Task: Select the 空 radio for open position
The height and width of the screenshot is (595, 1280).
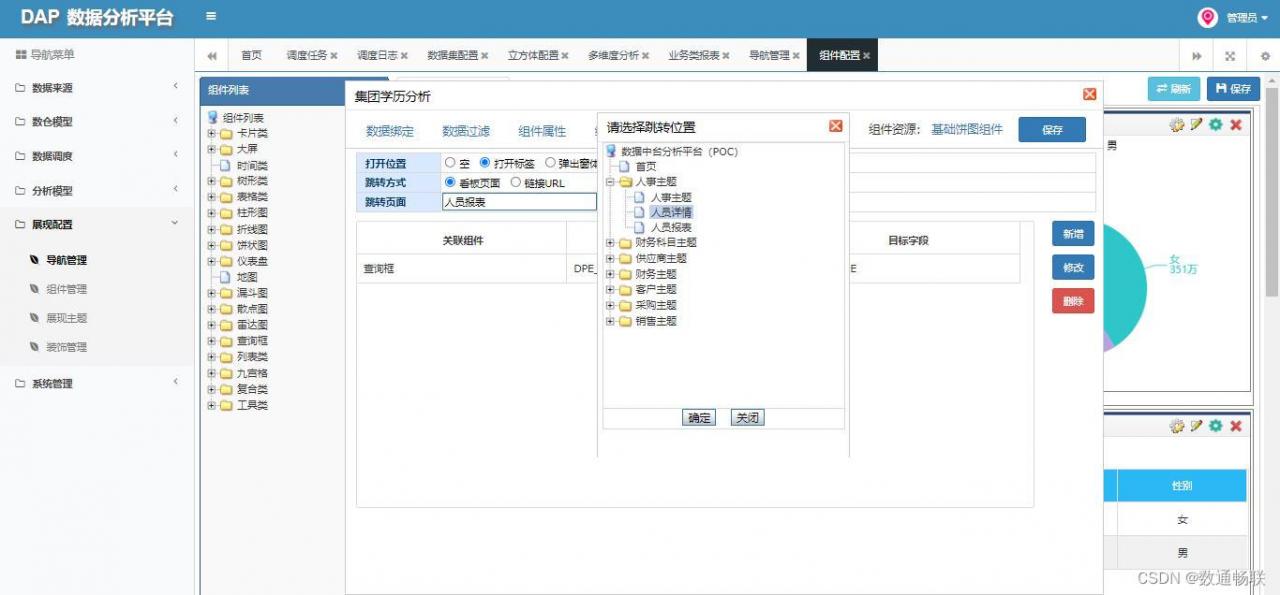Action: click(x=450, y=163)
